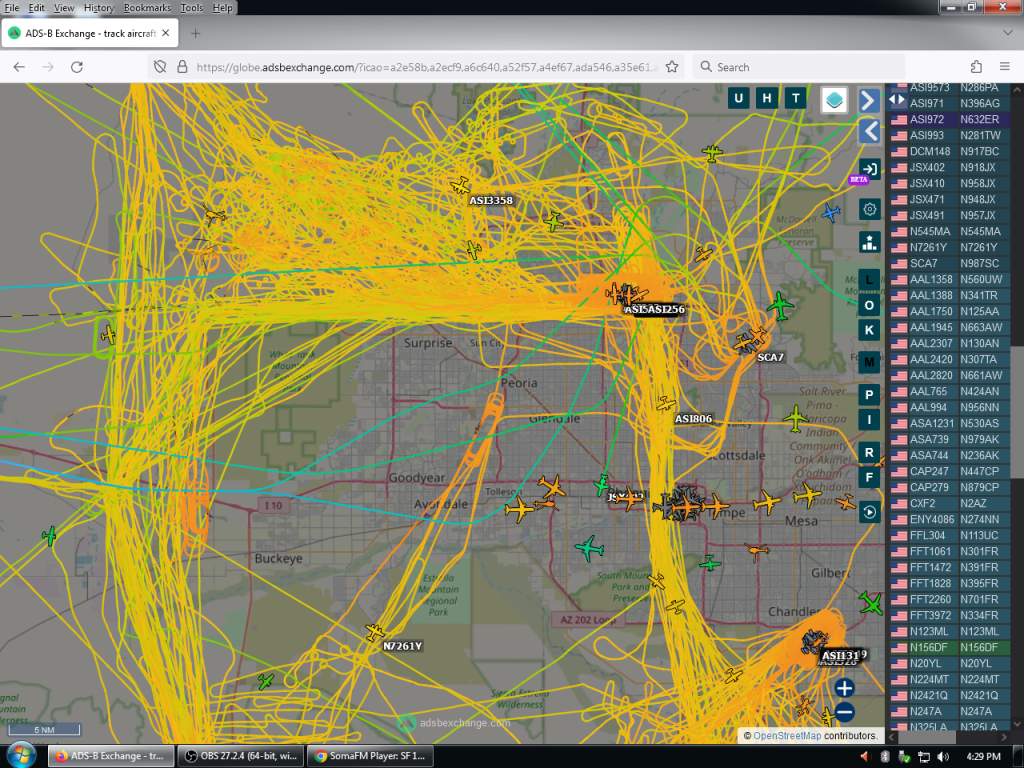
Task: Open the Help menu
Action: point(222,8)
